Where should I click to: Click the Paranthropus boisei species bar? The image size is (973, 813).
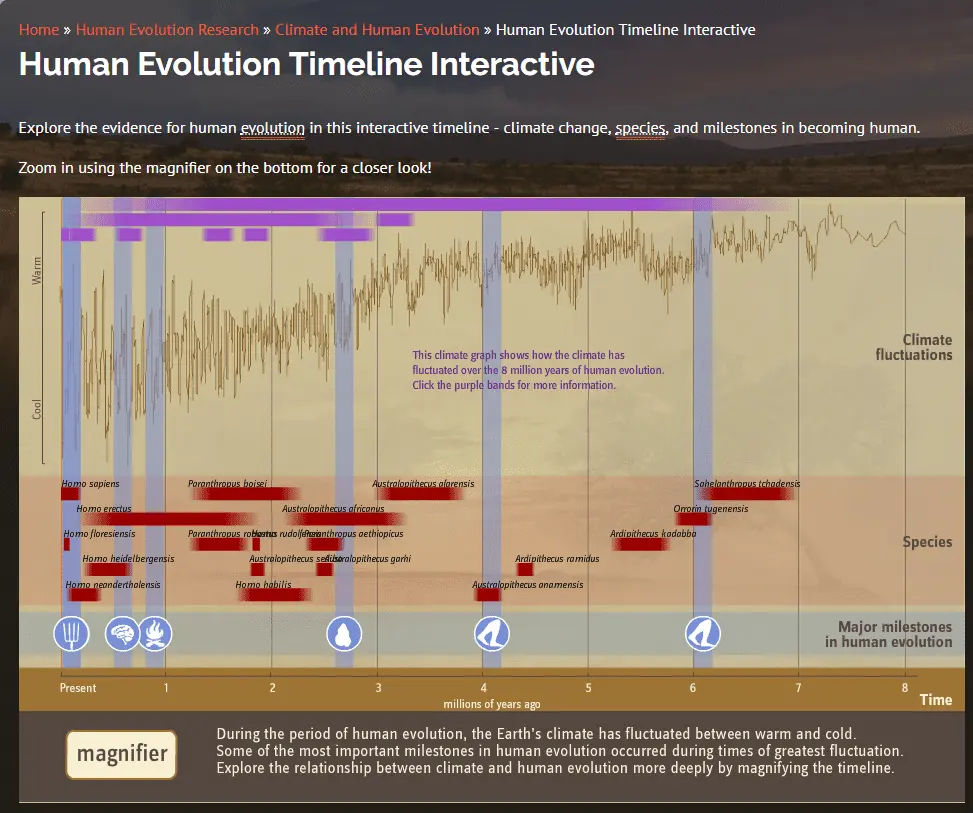tap(246, 494)
